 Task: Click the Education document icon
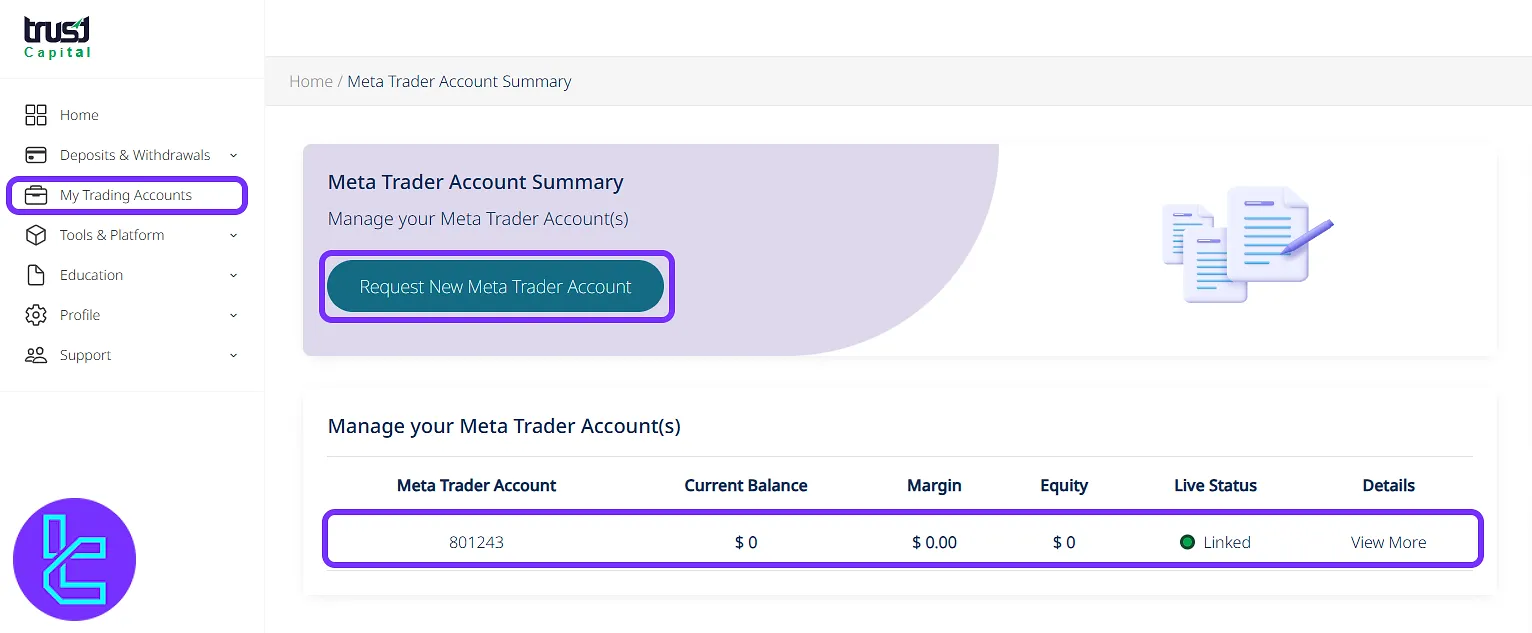point(36,275)
